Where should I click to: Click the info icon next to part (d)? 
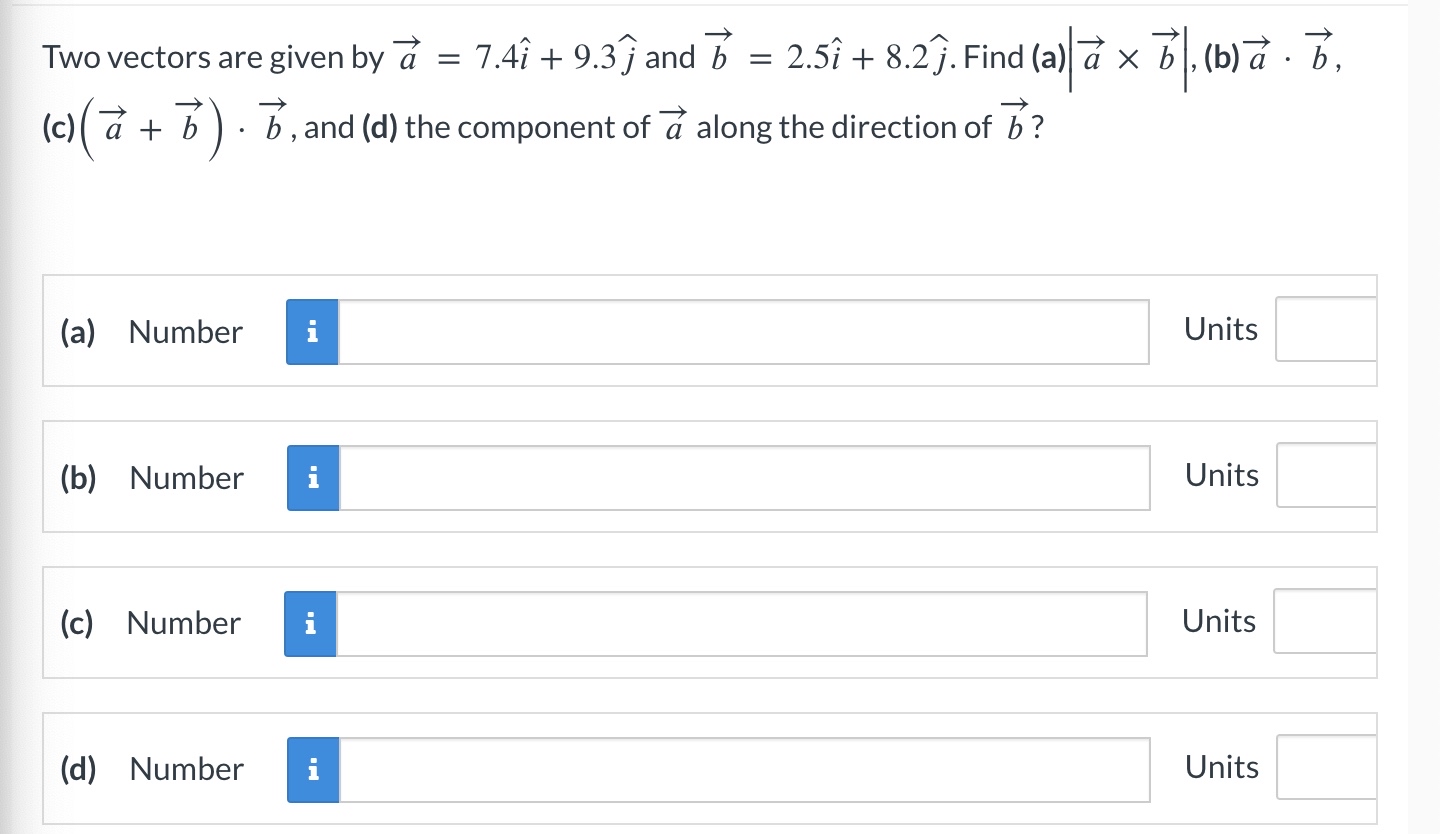(312, 769)
